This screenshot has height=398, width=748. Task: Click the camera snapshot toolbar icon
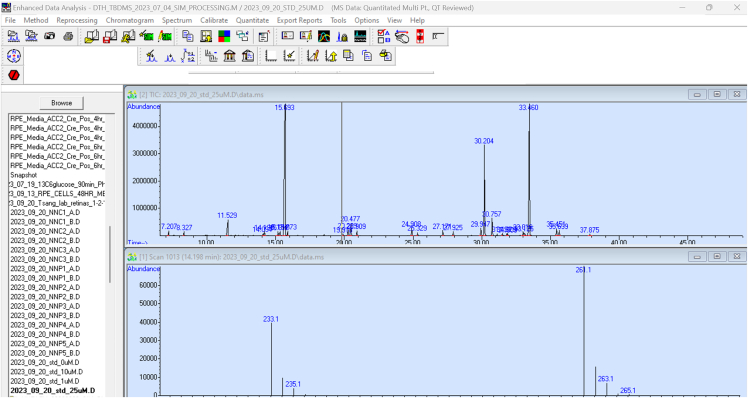point(50,36)
